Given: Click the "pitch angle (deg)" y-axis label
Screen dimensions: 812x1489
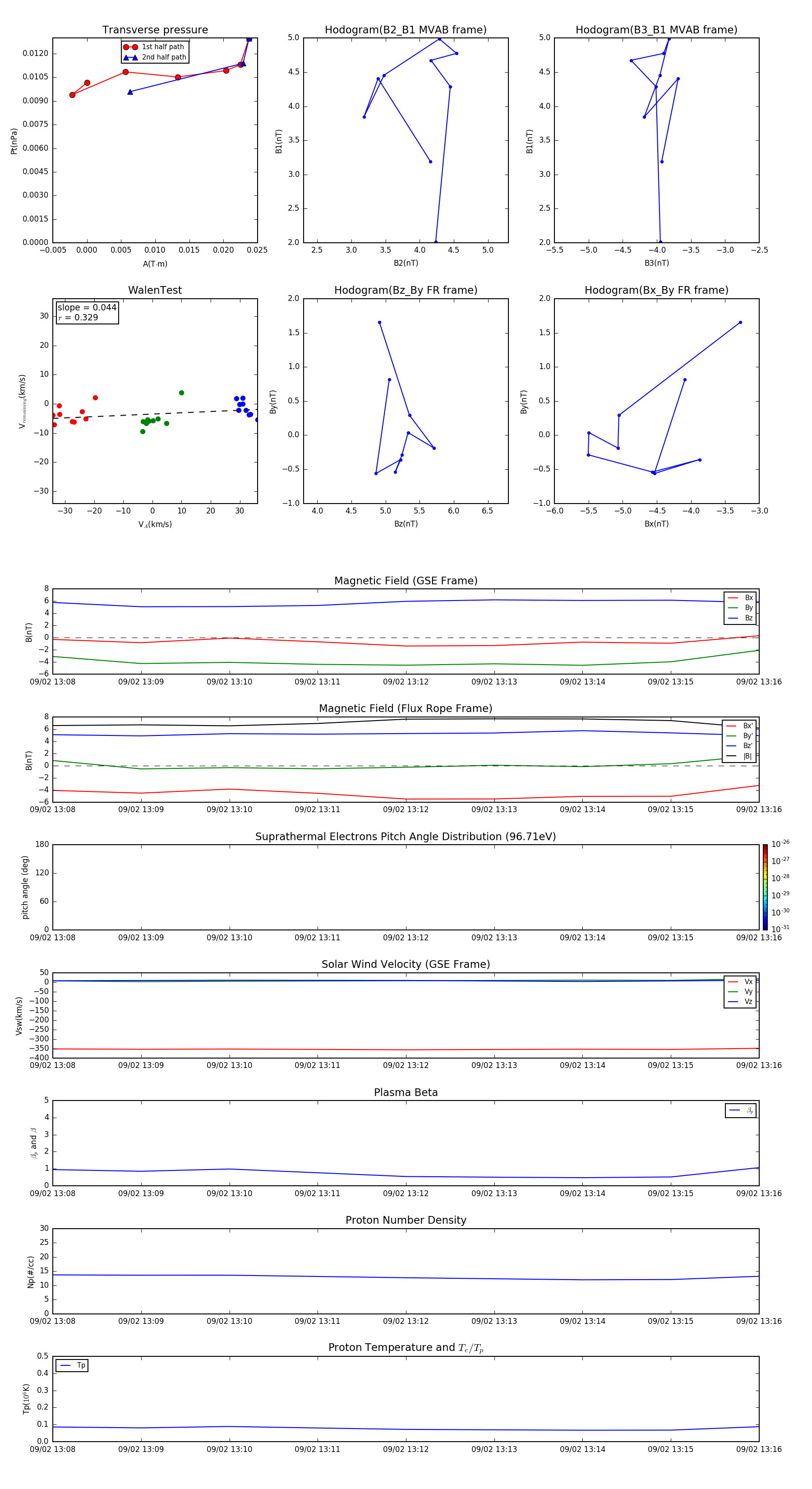Looking at the screenshot, I should 25,887.
